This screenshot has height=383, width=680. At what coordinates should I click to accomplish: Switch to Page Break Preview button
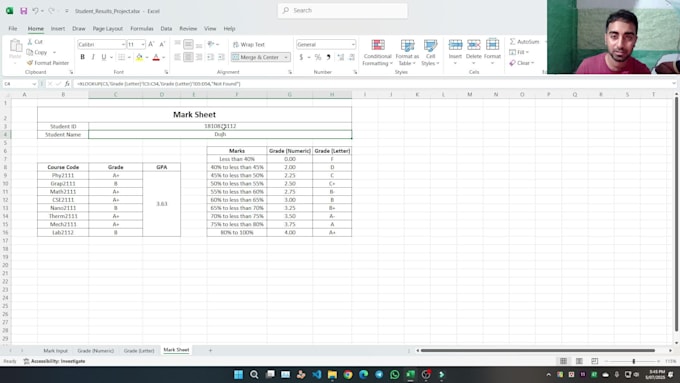click(x=595, y=361)
